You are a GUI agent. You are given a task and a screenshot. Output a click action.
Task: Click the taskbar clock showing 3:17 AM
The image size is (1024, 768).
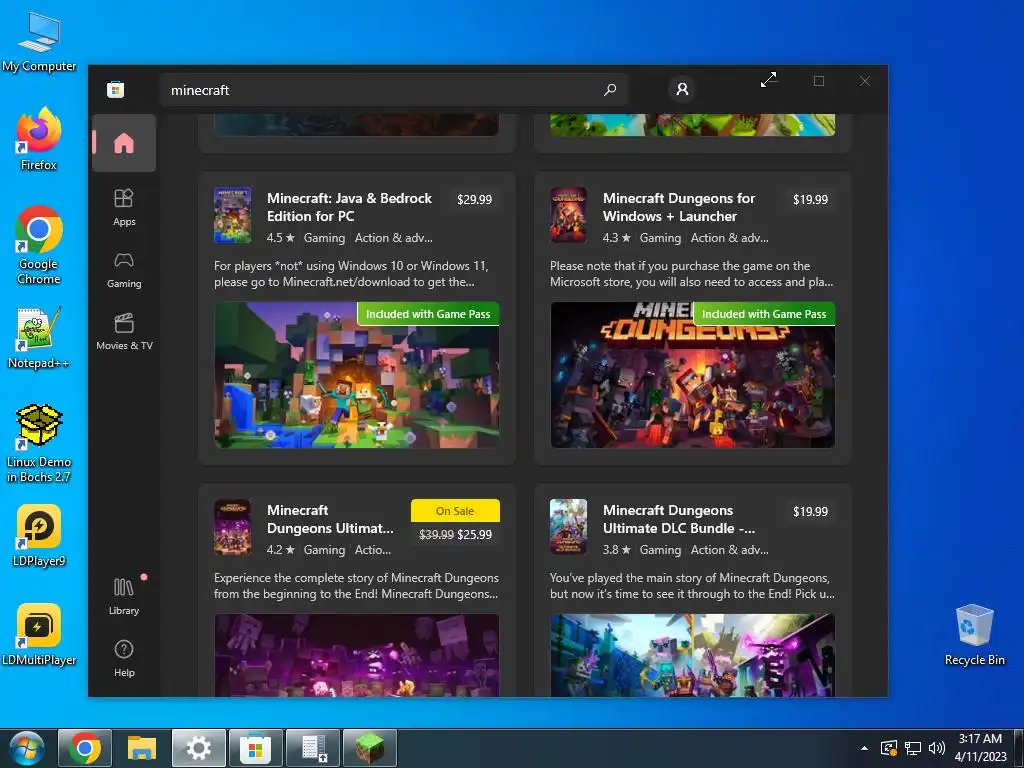pyautogui.click(x=980, y=748)
